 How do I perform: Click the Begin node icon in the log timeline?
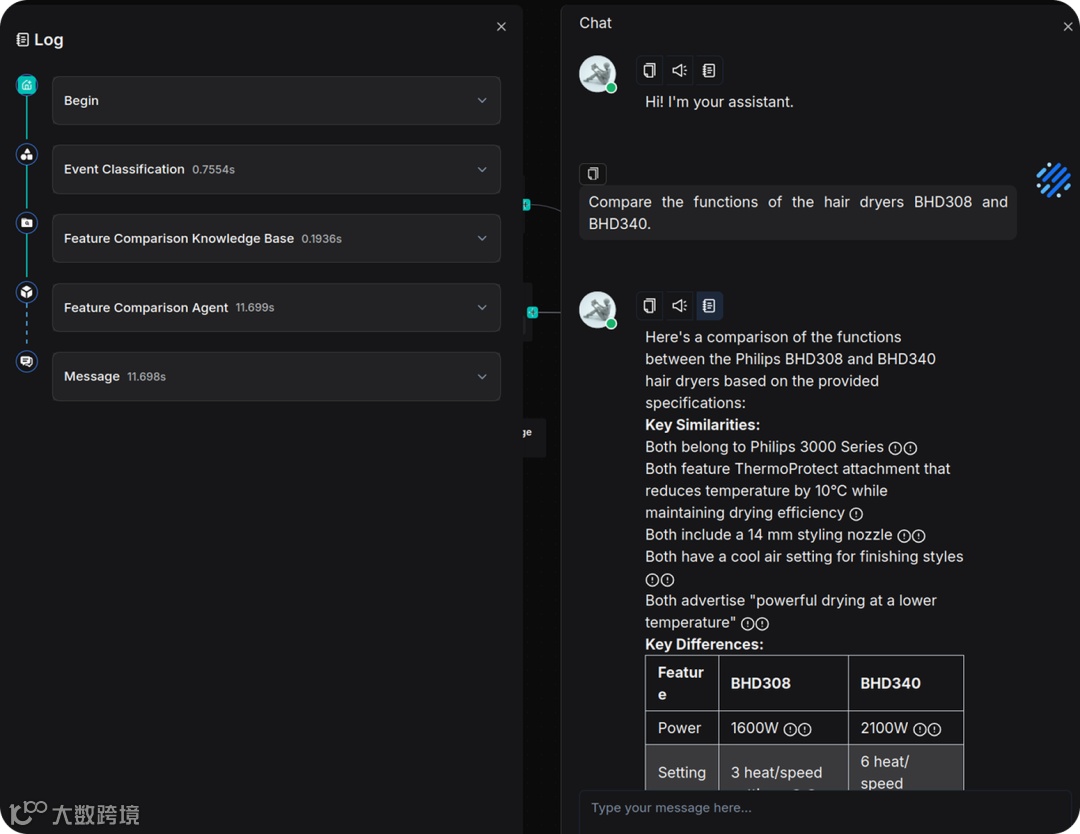pos(26,85)
